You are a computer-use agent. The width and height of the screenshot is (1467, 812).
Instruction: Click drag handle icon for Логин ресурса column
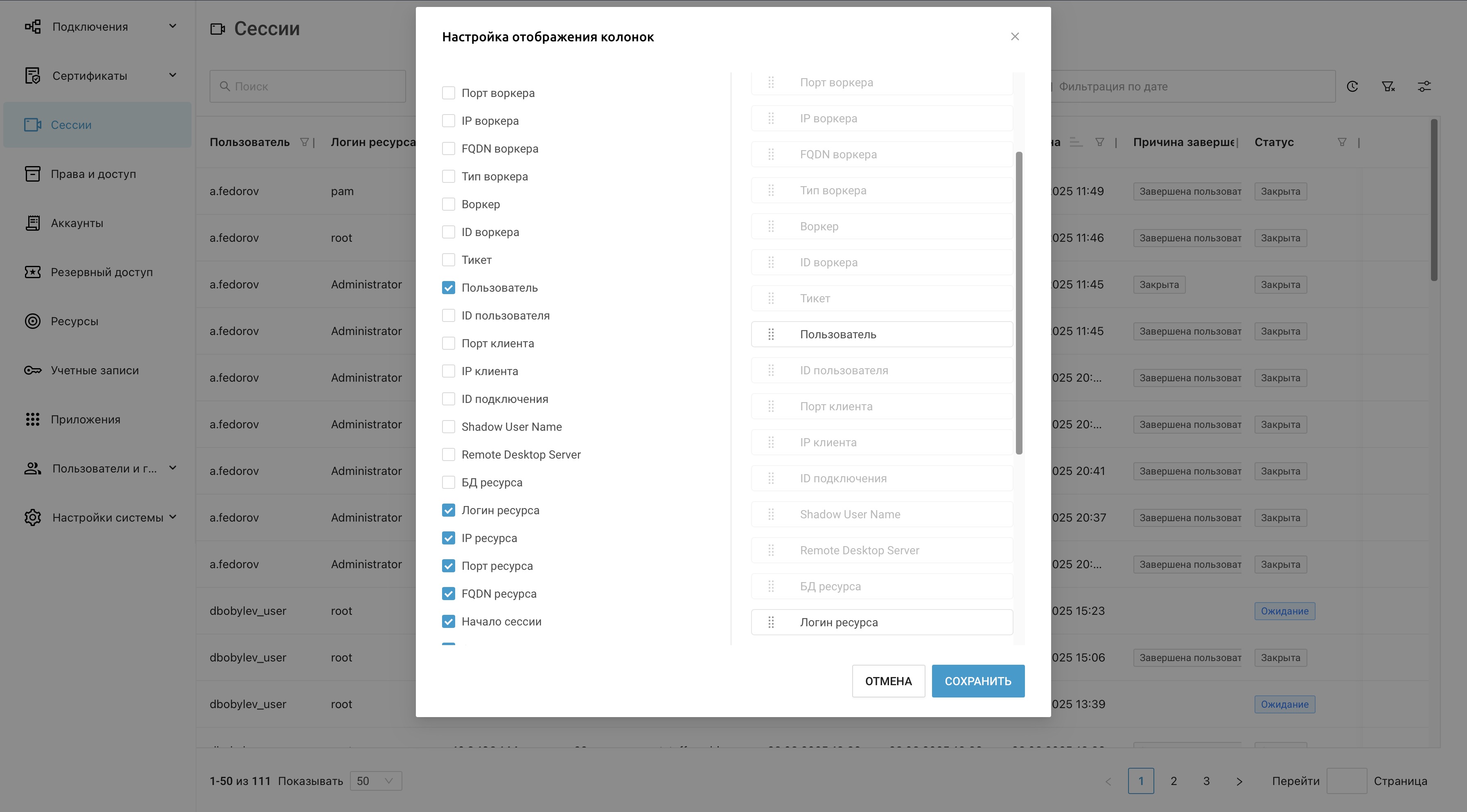[x=771, y=623]
